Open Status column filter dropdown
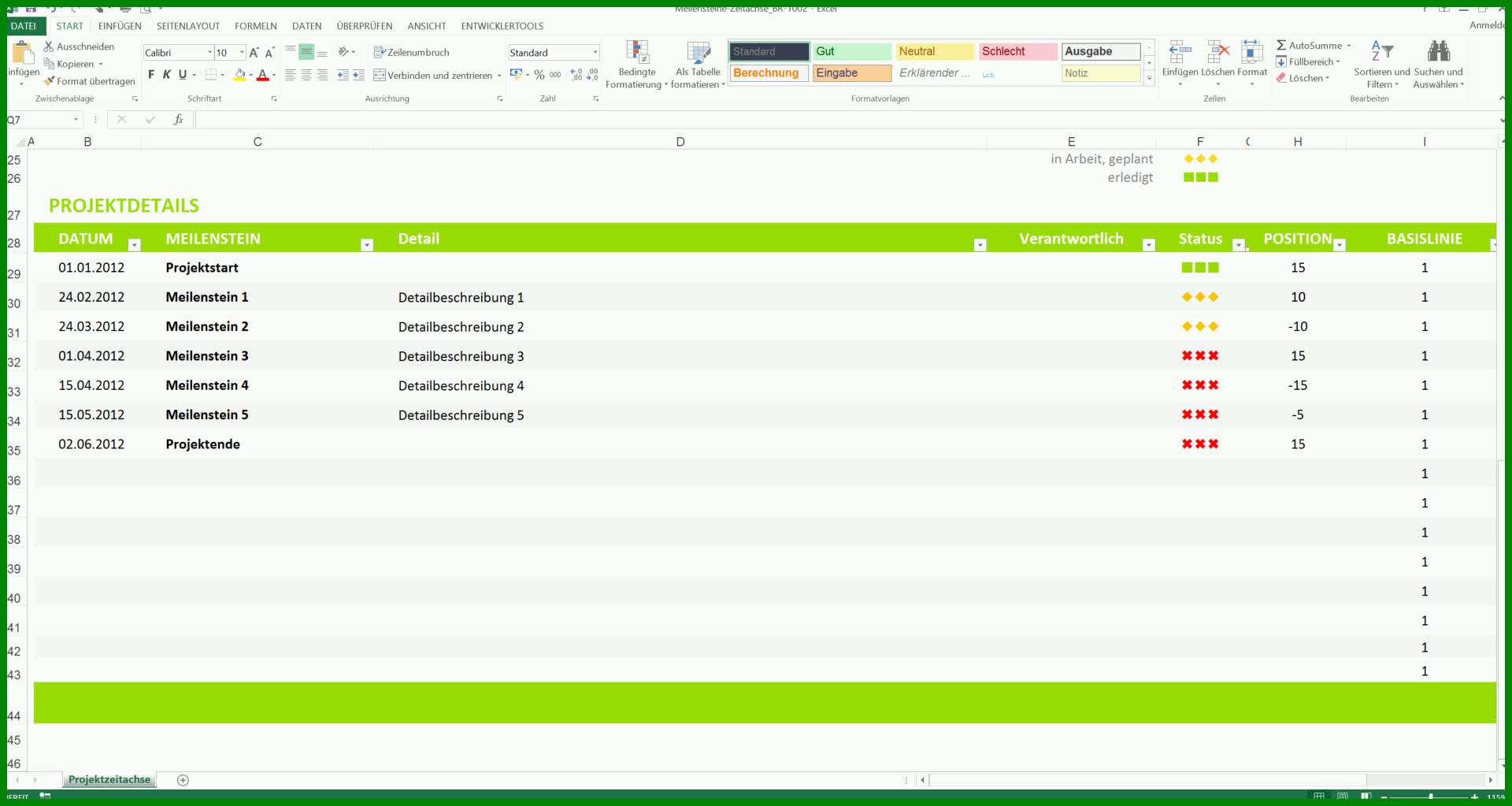The width and height of the screenshot is (1512, 806). coord(1238,245)
